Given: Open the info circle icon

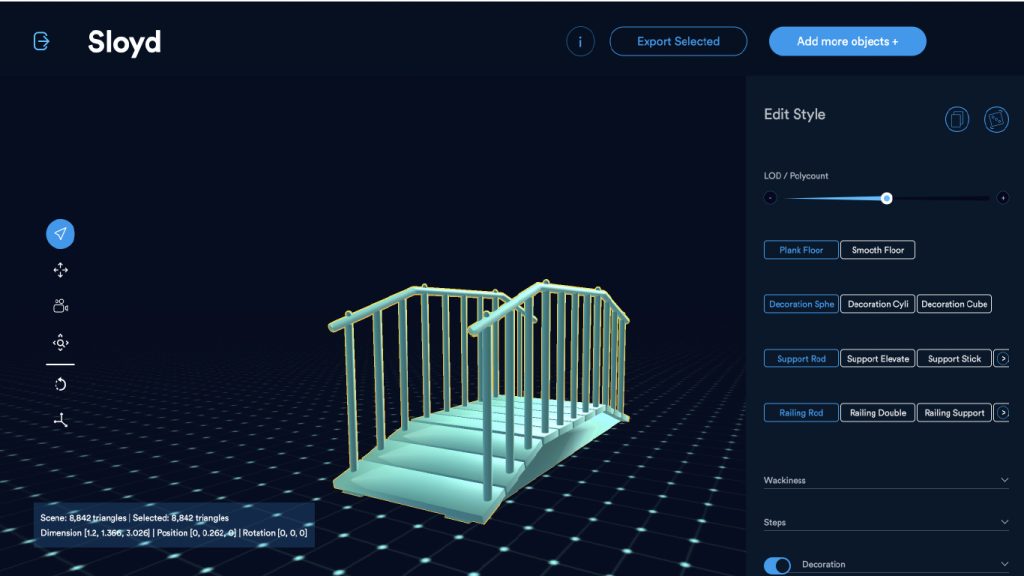Looking at the screenshot, I should click(x=580, y=41).
